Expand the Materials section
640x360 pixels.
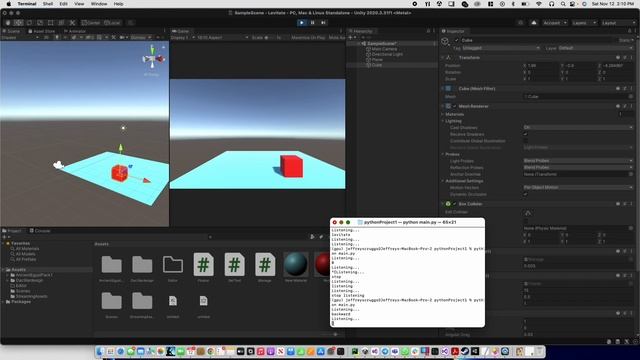tap(442, 114)
